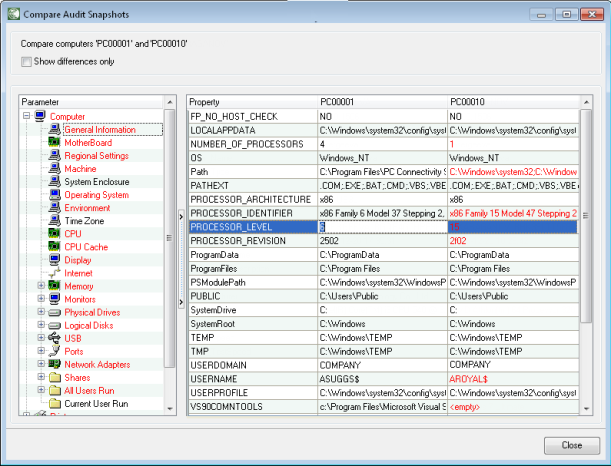Screen dimensions: 611x466
Task: Select Operating System in the parameter tree
Action: [96, 195]
